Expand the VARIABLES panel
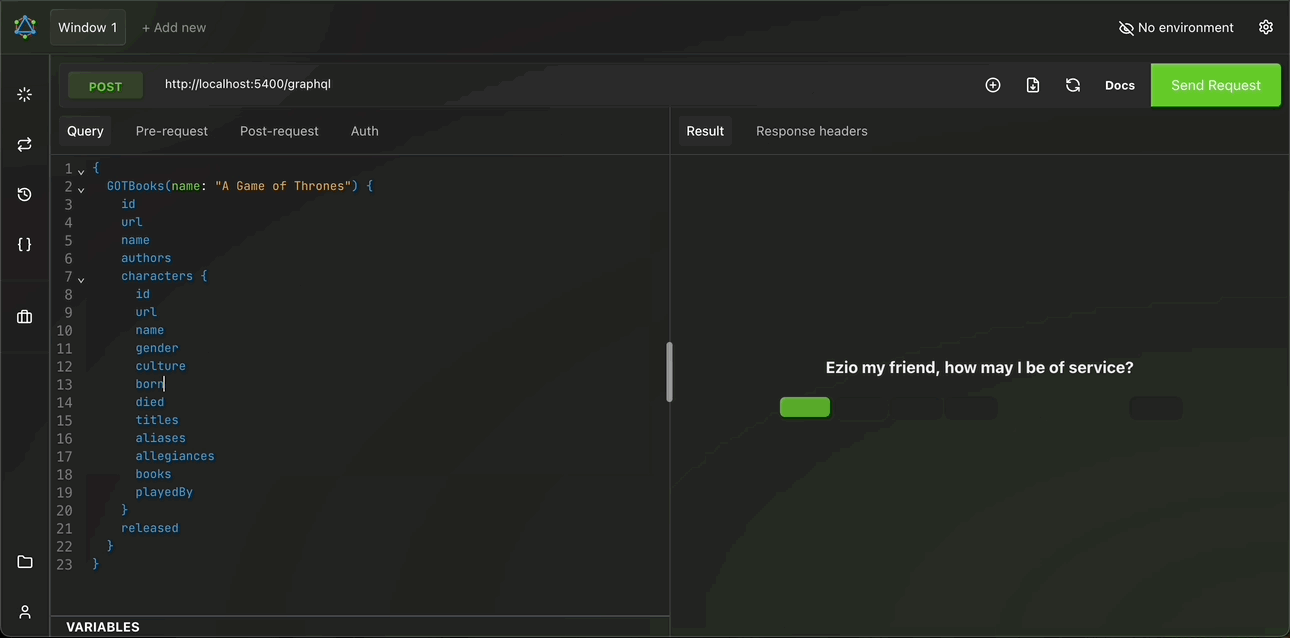 (103, 627)
